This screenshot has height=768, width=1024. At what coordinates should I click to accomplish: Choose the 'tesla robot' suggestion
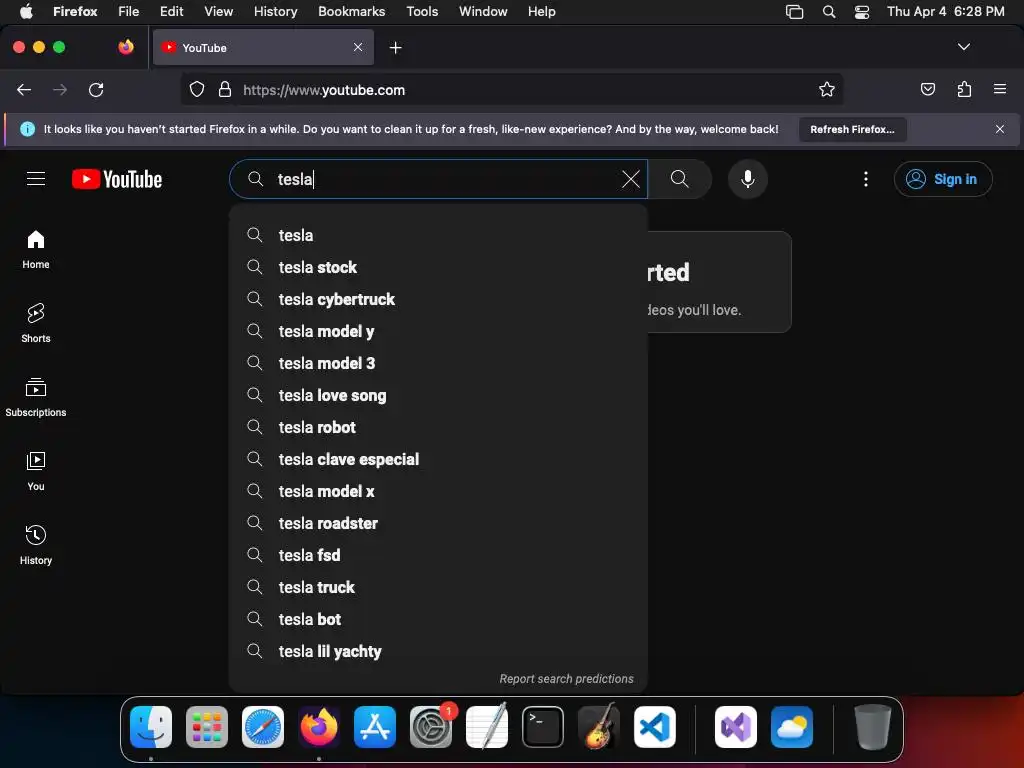click(438, 427)
